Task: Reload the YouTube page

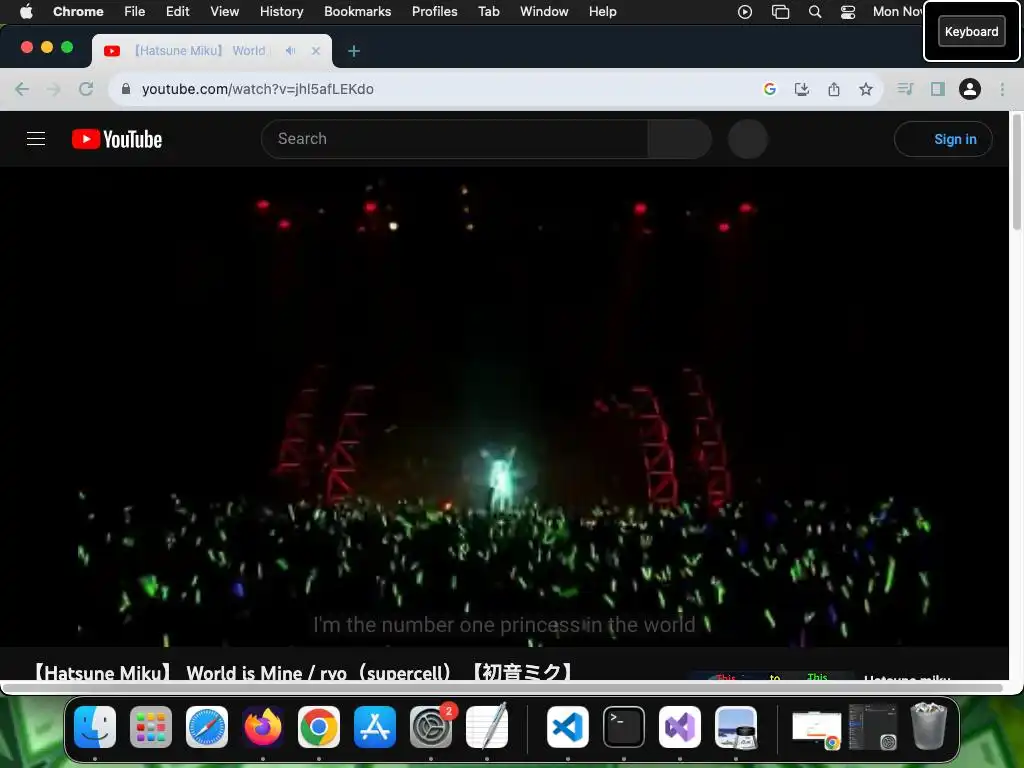Action: coord(86,89)
